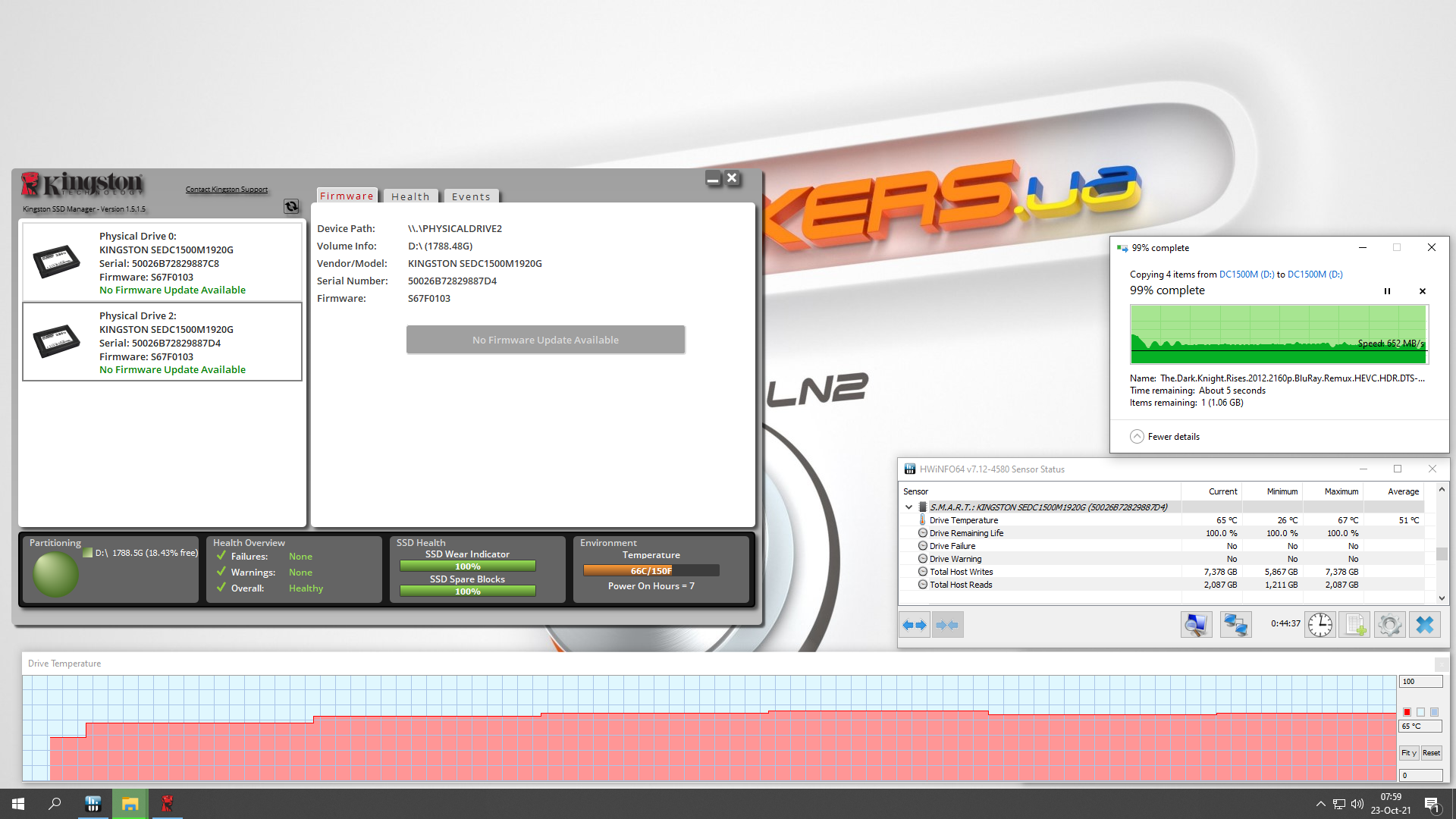Click the graph maximum value field

(1420, 682)
